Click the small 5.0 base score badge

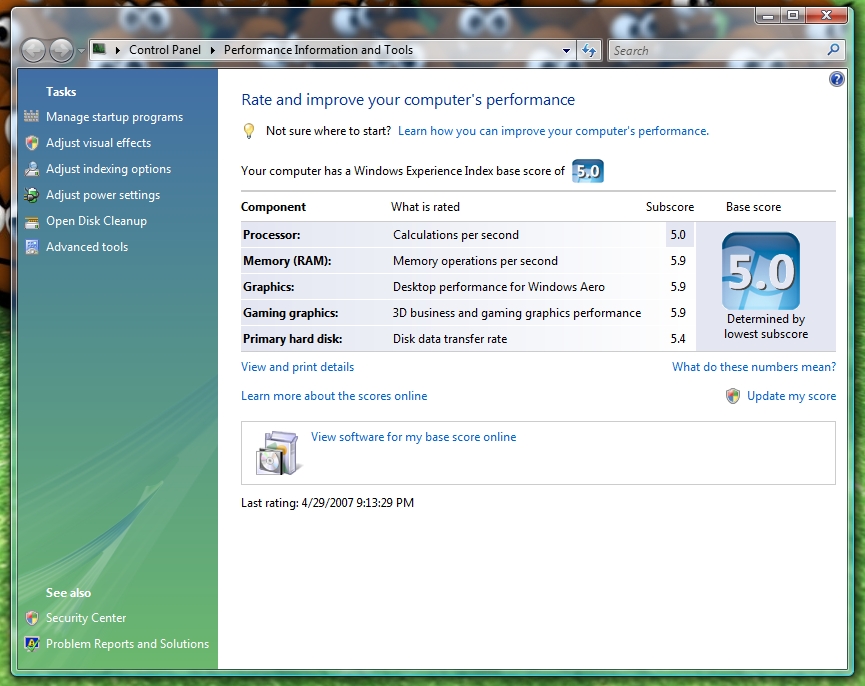point(588,171)
